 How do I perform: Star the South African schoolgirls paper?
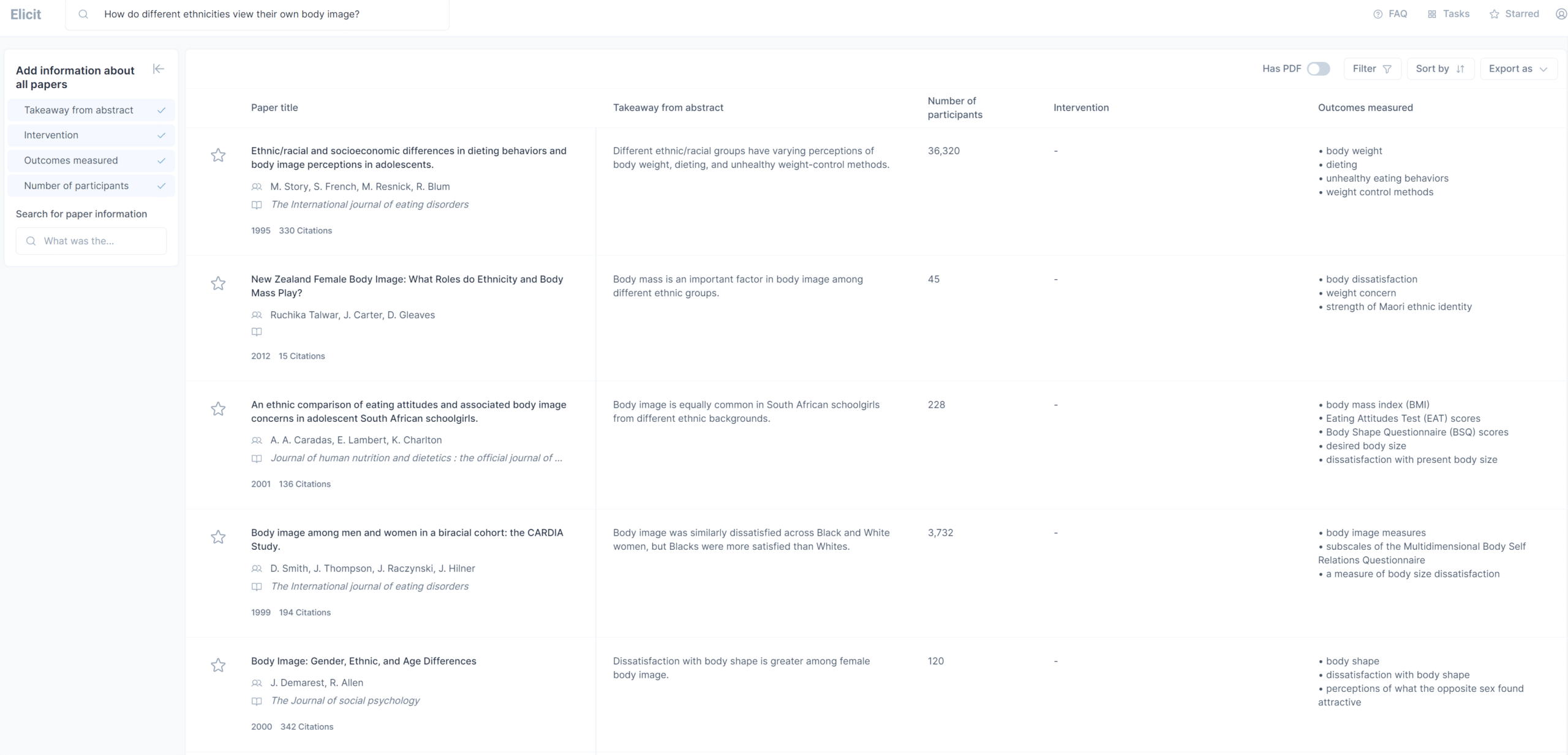218,409
